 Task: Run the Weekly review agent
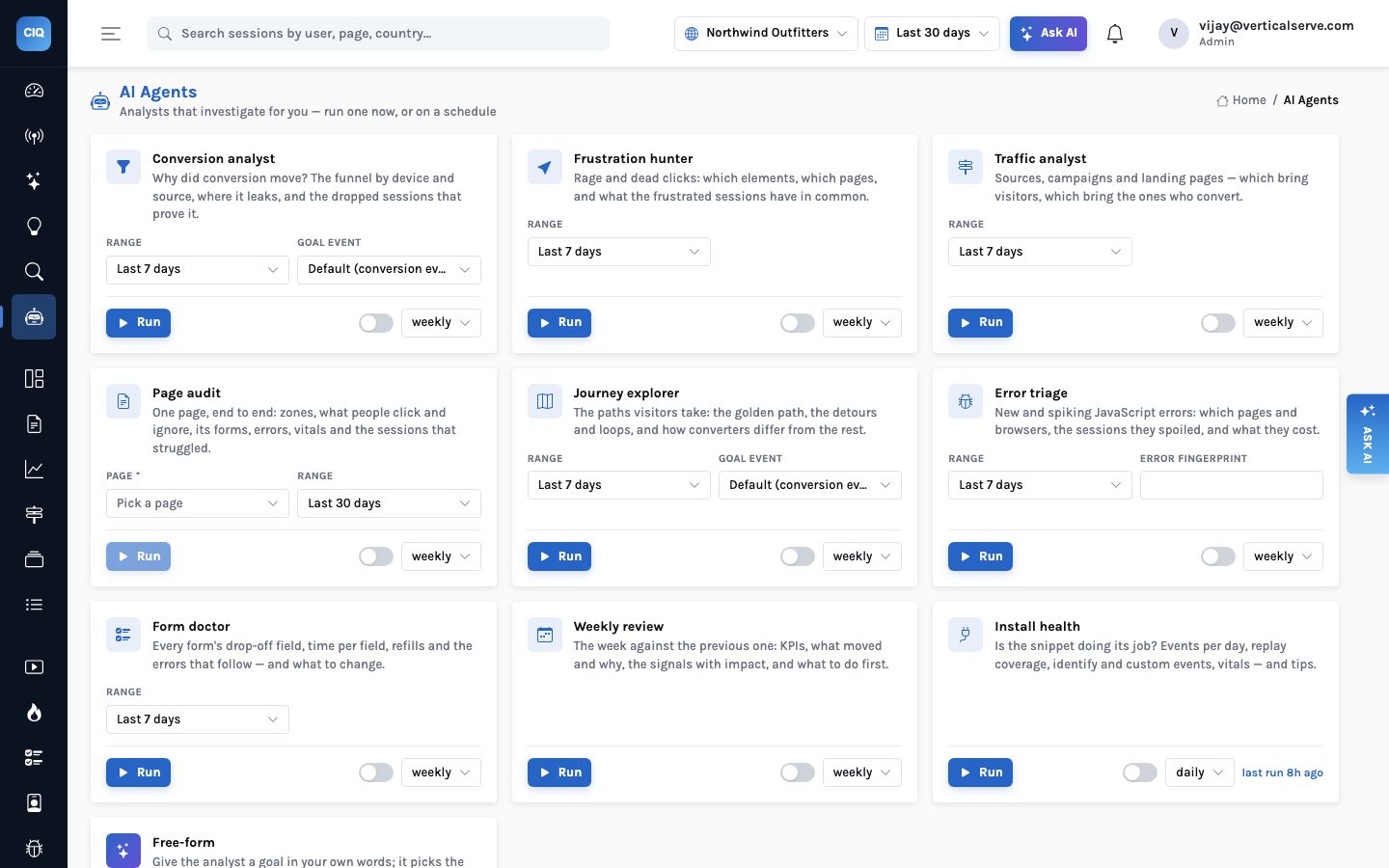pyautogui.click(x=559, y=773)
